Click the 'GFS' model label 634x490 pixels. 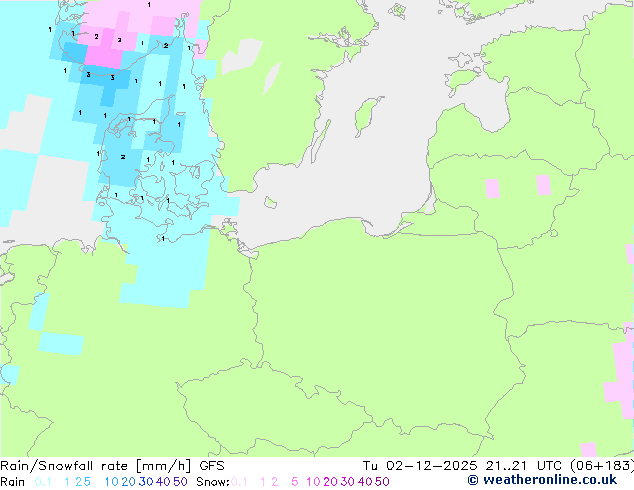(212, 466)
